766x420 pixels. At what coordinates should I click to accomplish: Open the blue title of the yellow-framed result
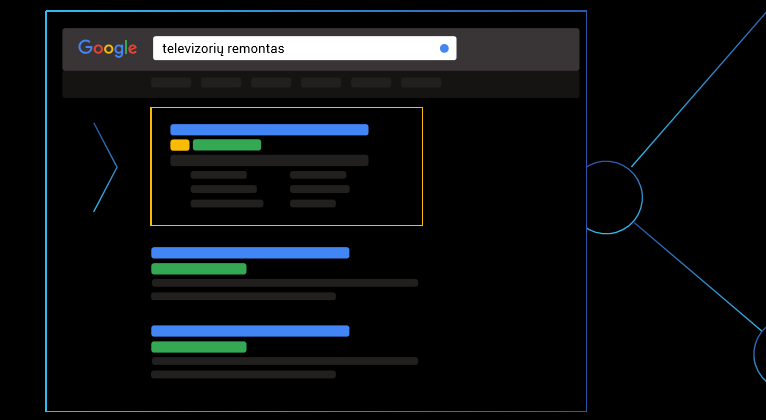[269, 130]
